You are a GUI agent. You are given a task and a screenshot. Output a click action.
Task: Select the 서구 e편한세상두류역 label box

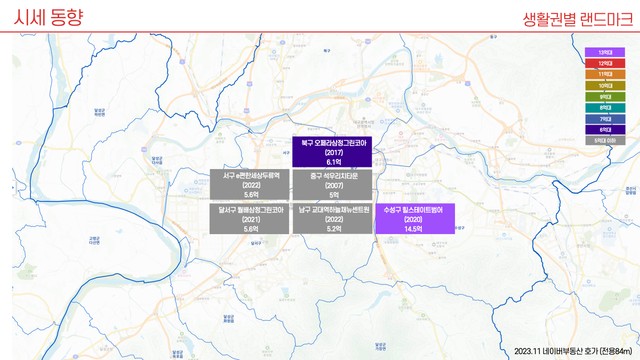tap(249, 184)
